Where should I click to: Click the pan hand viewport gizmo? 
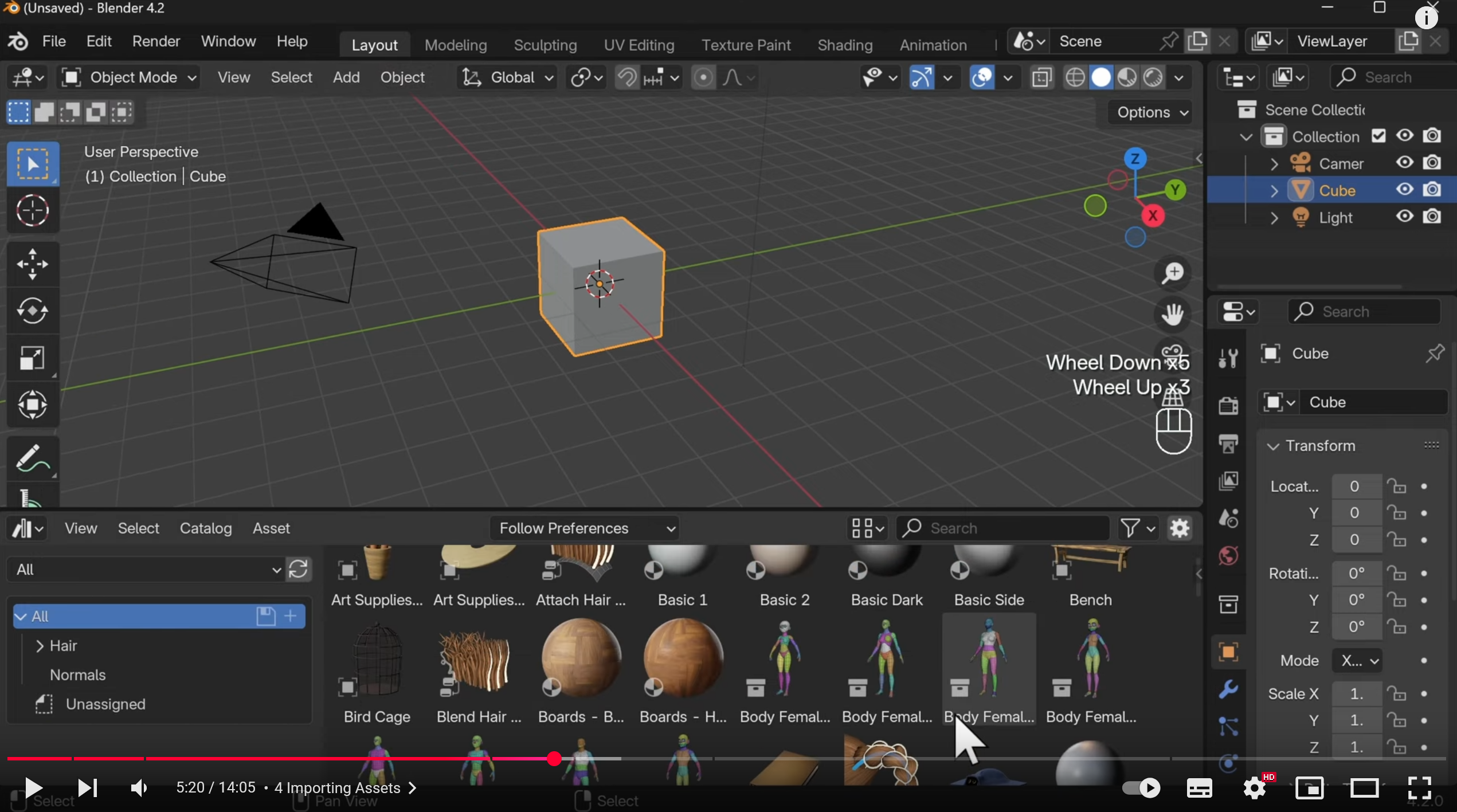[1173, 314]
